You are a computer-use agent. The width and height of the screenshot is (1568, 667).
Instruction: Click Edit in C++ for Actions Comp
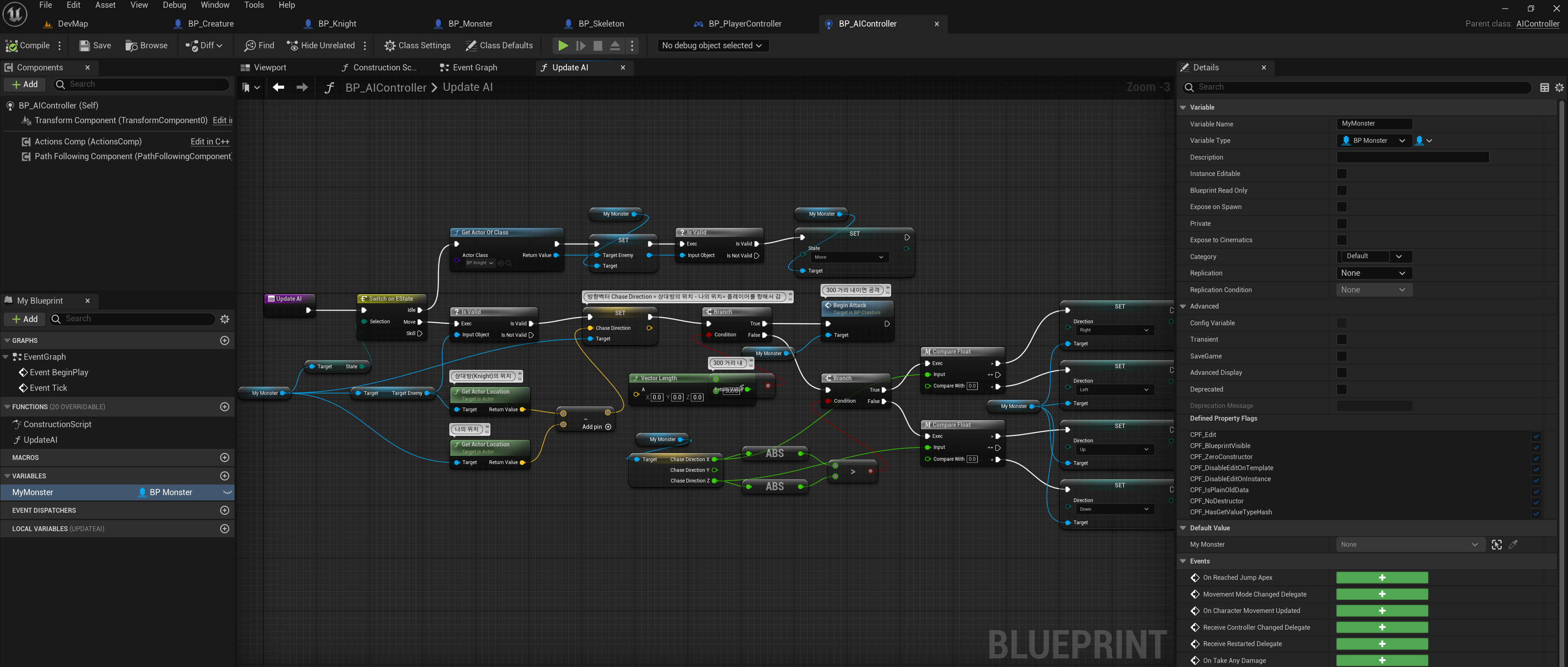point(210,142)
